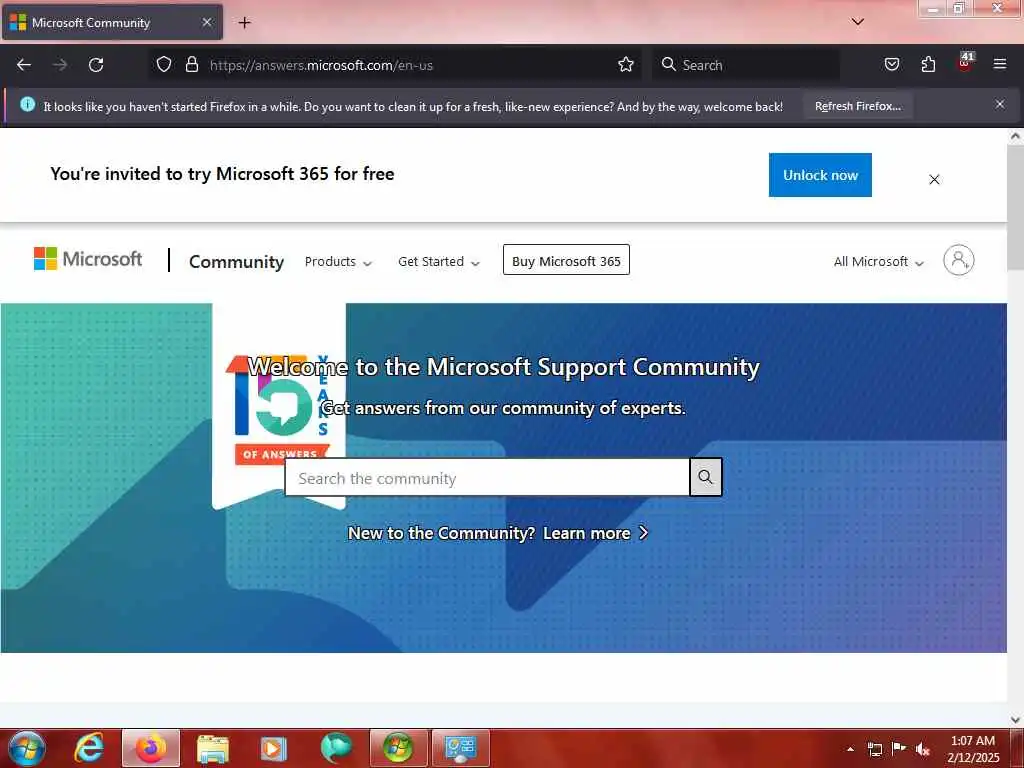Open the Firefox extensions puzzle icon
Viewport: 1024px width, 768px height.
pyautogui.click(x=928, y=65)
